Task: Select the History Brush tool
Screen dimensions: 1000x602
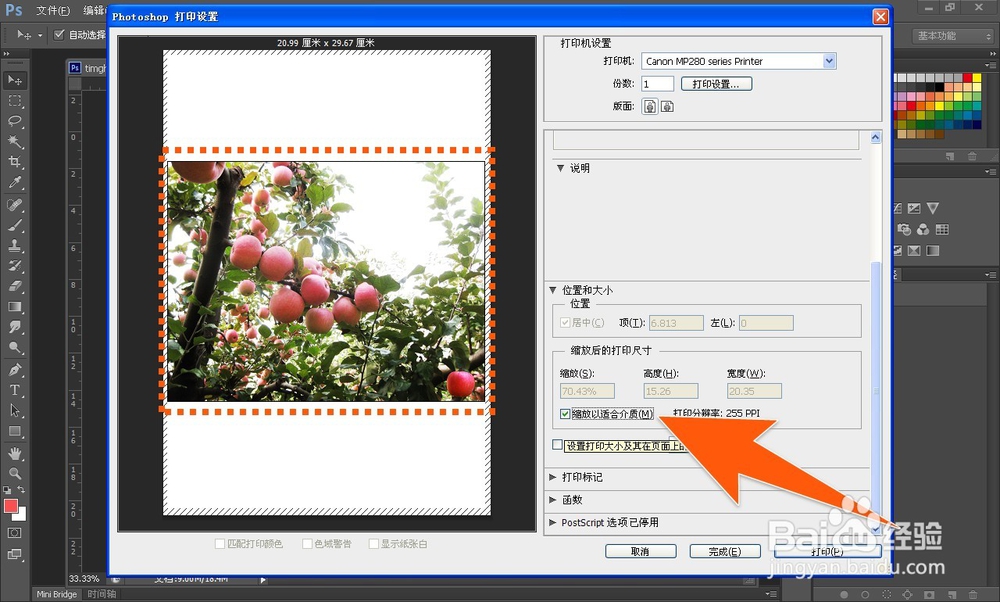Action: (x=15, y=266)
